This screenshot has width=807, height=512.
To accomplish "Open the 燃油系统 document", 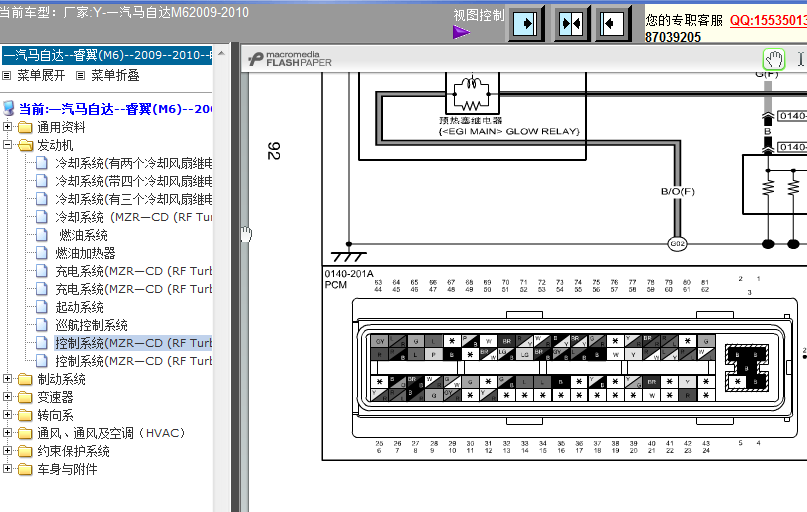I will click(83, 235).
